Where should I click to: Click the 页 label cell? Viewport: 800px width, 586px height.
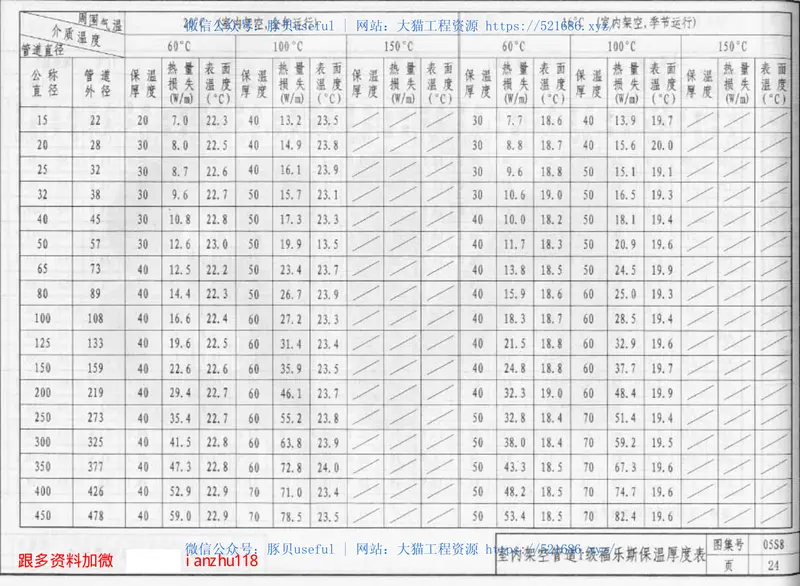tap(728, 566)
